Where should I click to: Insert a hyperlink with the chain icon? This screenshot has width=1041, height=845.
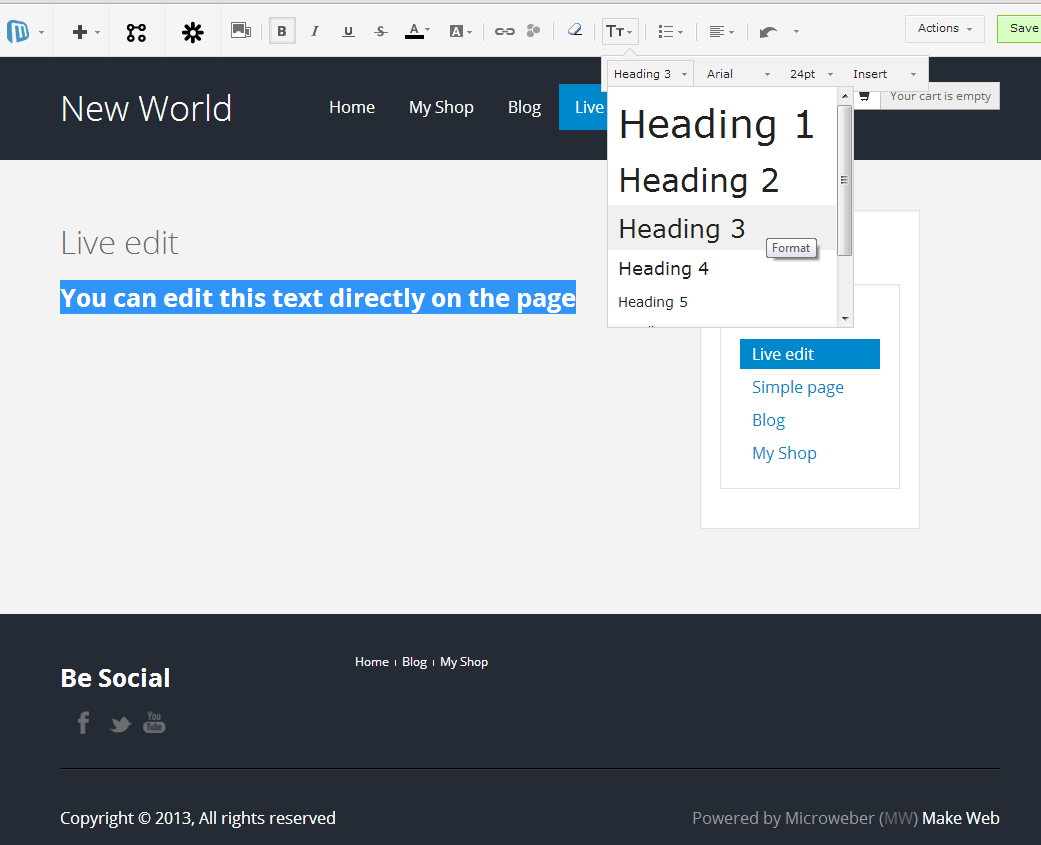click(504, 31)
